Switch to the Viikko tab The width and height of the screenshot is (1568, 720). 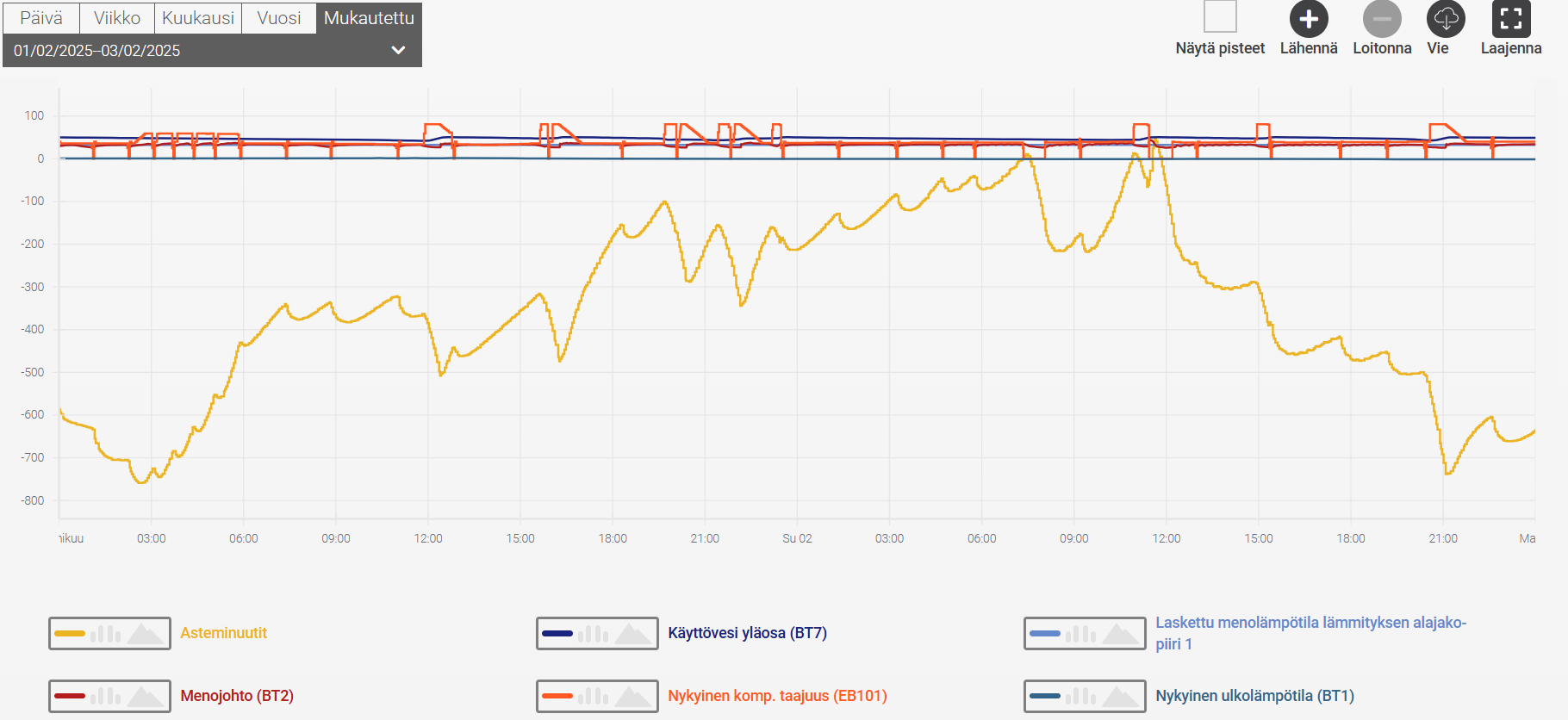(117, 18)
